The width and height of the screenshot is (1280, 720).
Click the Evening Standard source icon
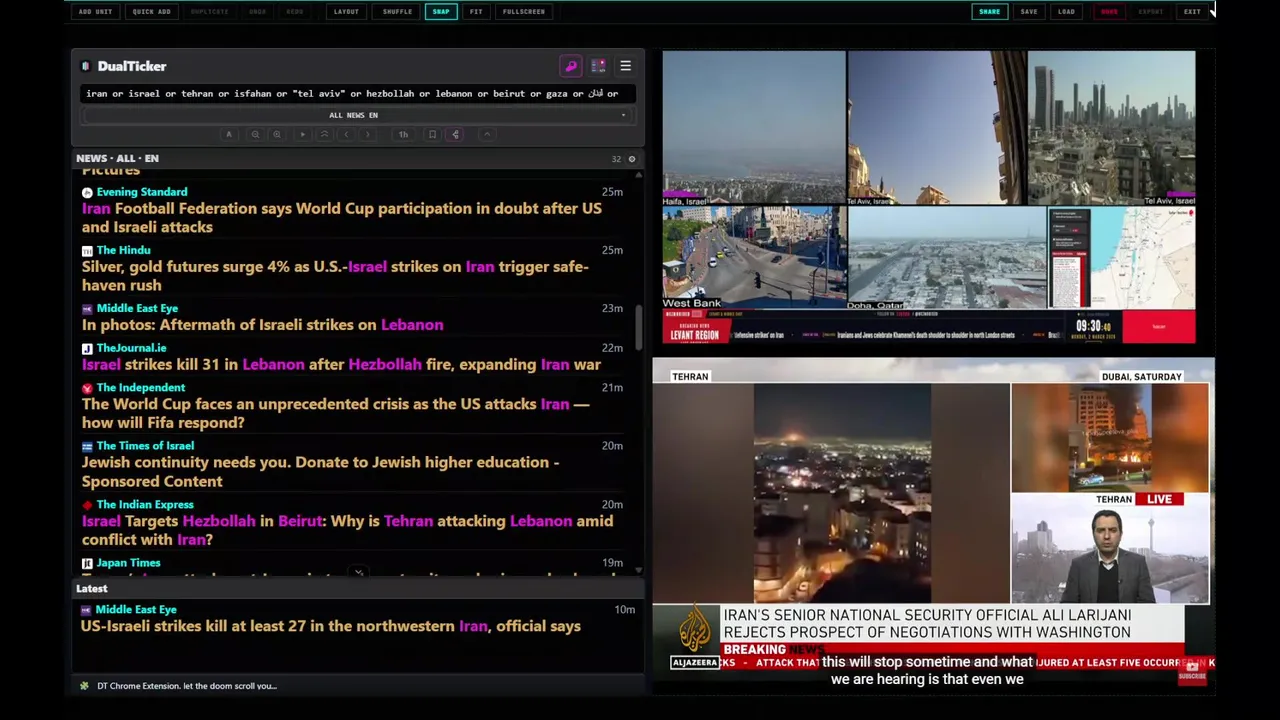point(87,192)
